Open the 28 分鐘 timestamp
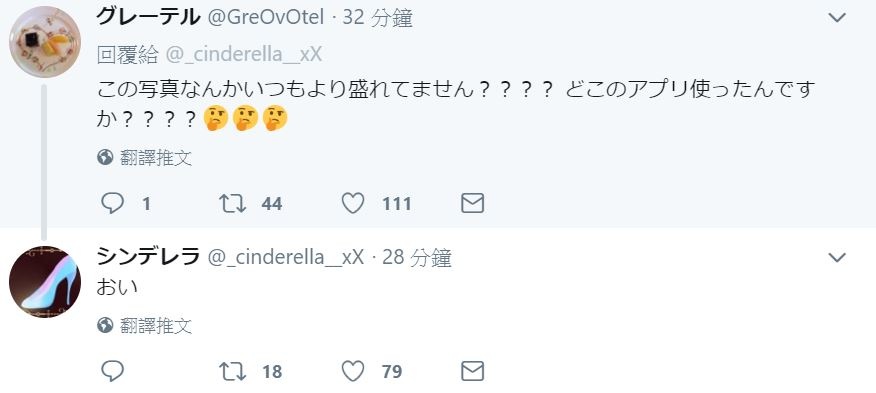The width and height of the screenshot is (876, 393). pos(417,258)
